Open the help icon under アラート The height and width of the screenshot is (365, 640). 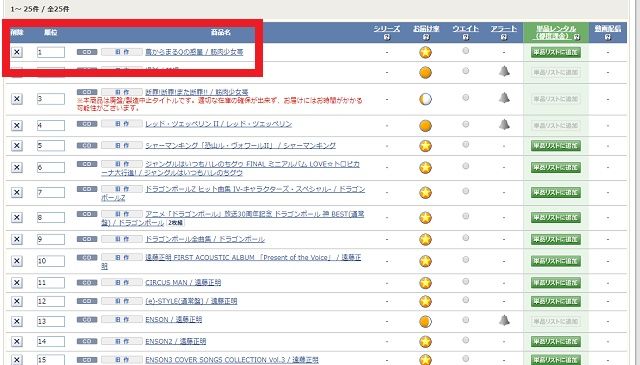(504, 37)
